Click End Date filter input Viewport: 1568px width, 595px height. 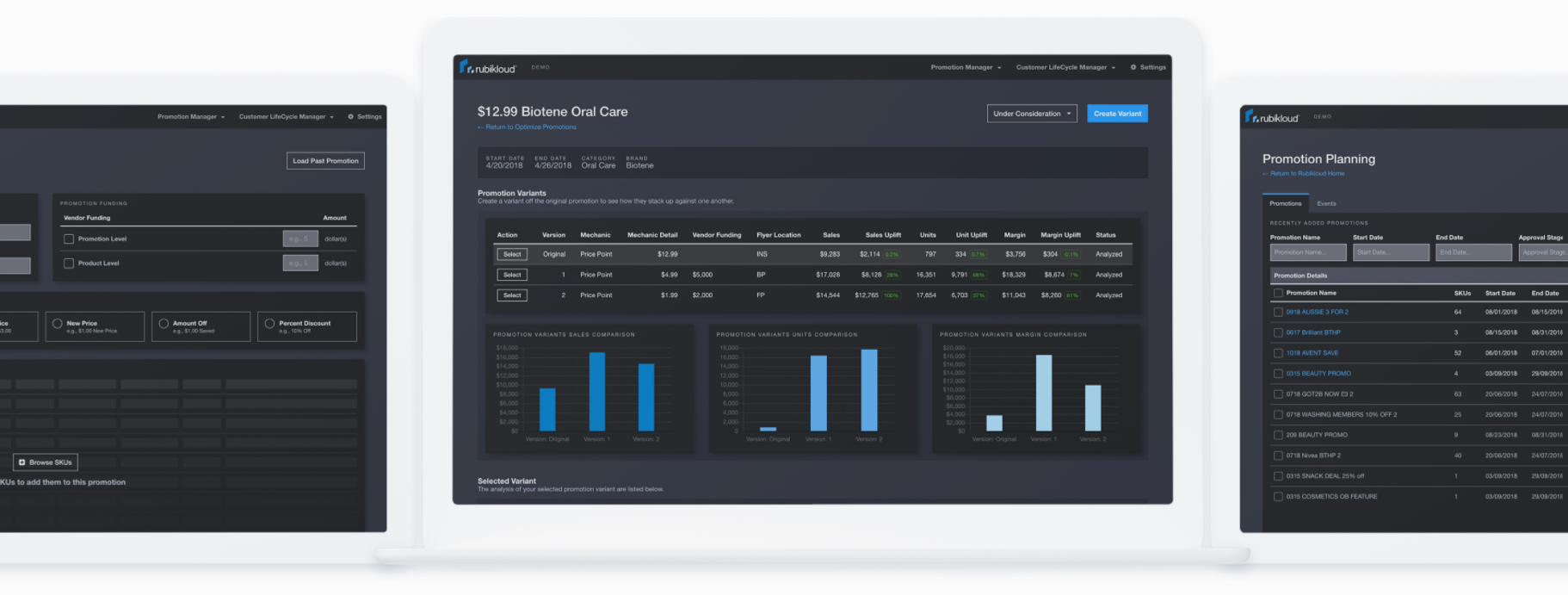coord(1473,252)
